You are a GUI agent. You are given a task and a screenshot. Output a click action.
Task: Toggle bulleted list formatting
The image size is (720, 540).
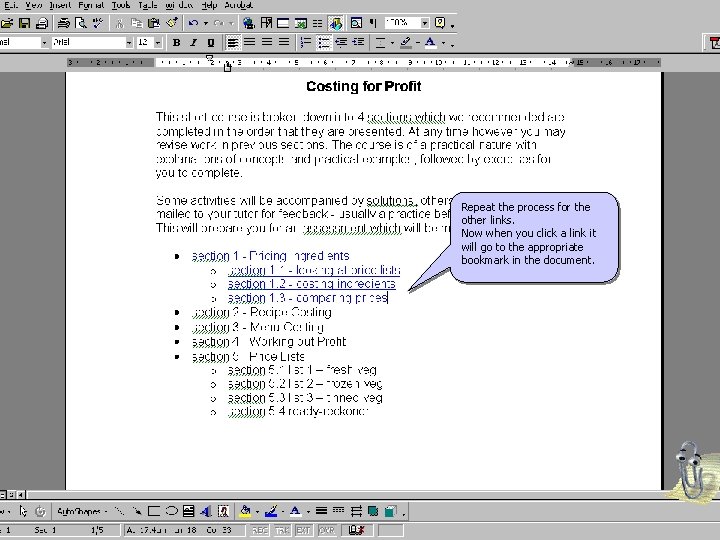pos(324,43)
